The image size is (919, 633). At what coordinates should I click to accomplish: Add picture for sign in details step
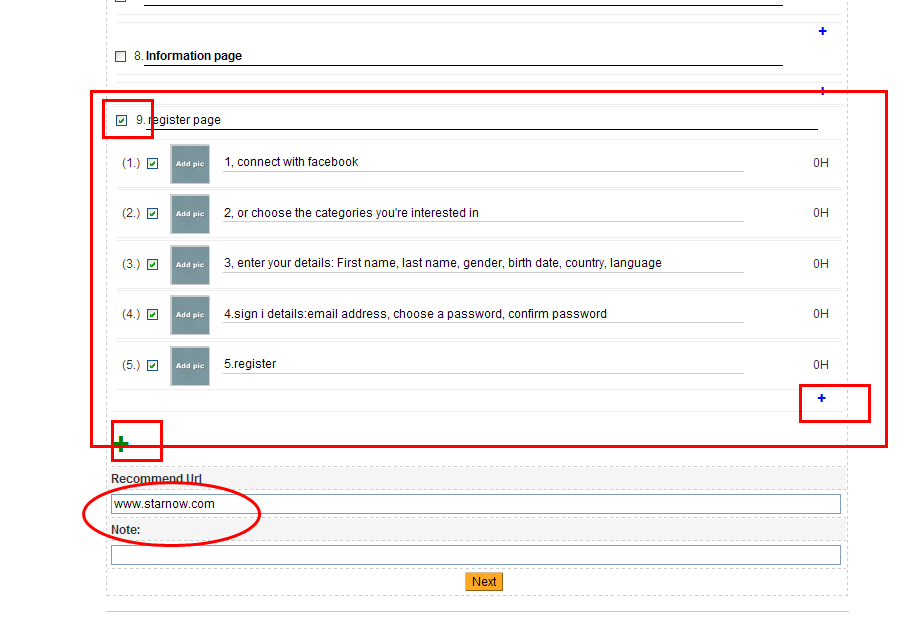[190, 315]
